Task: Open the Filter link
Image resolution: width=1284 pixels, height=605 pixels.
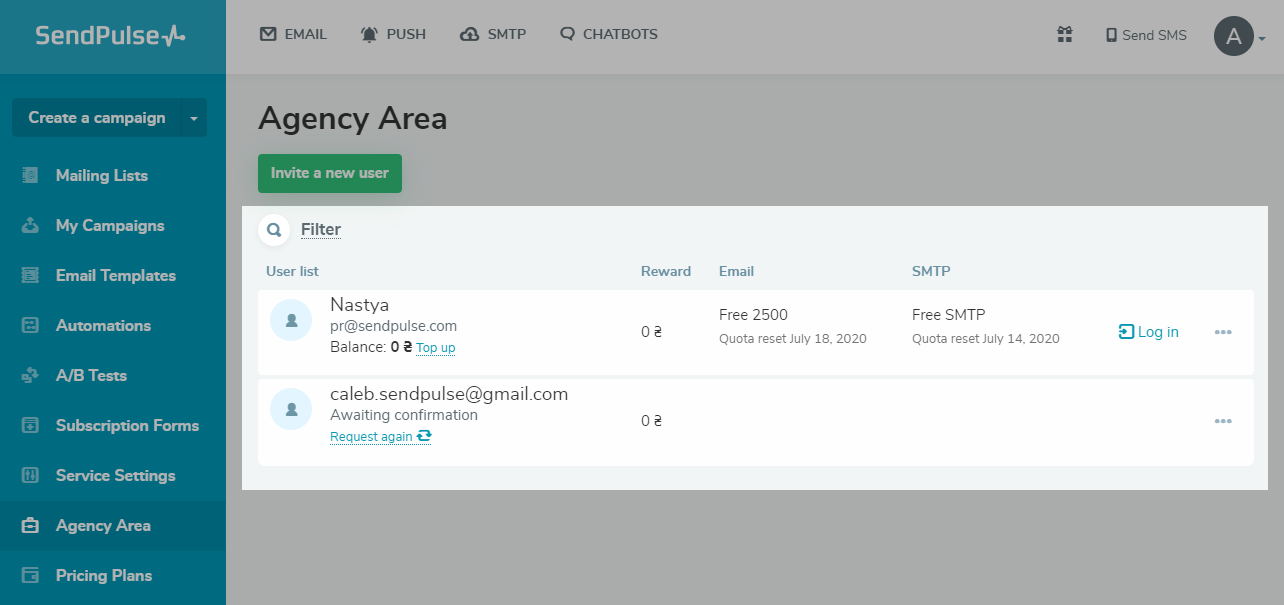Action: (x=321, y=230)
